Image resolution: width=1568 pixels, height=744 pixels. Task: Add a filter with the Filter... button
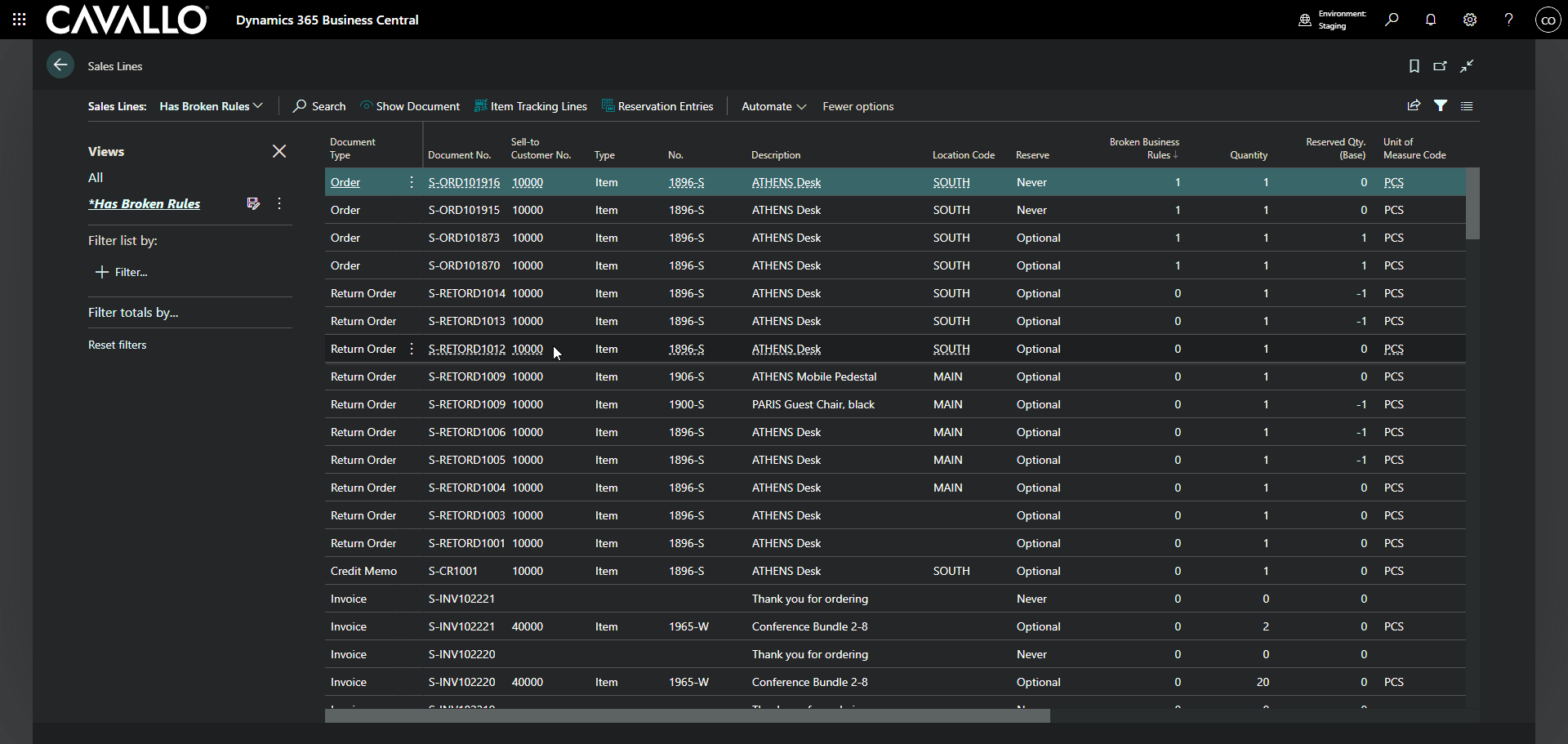click(122, 272)
